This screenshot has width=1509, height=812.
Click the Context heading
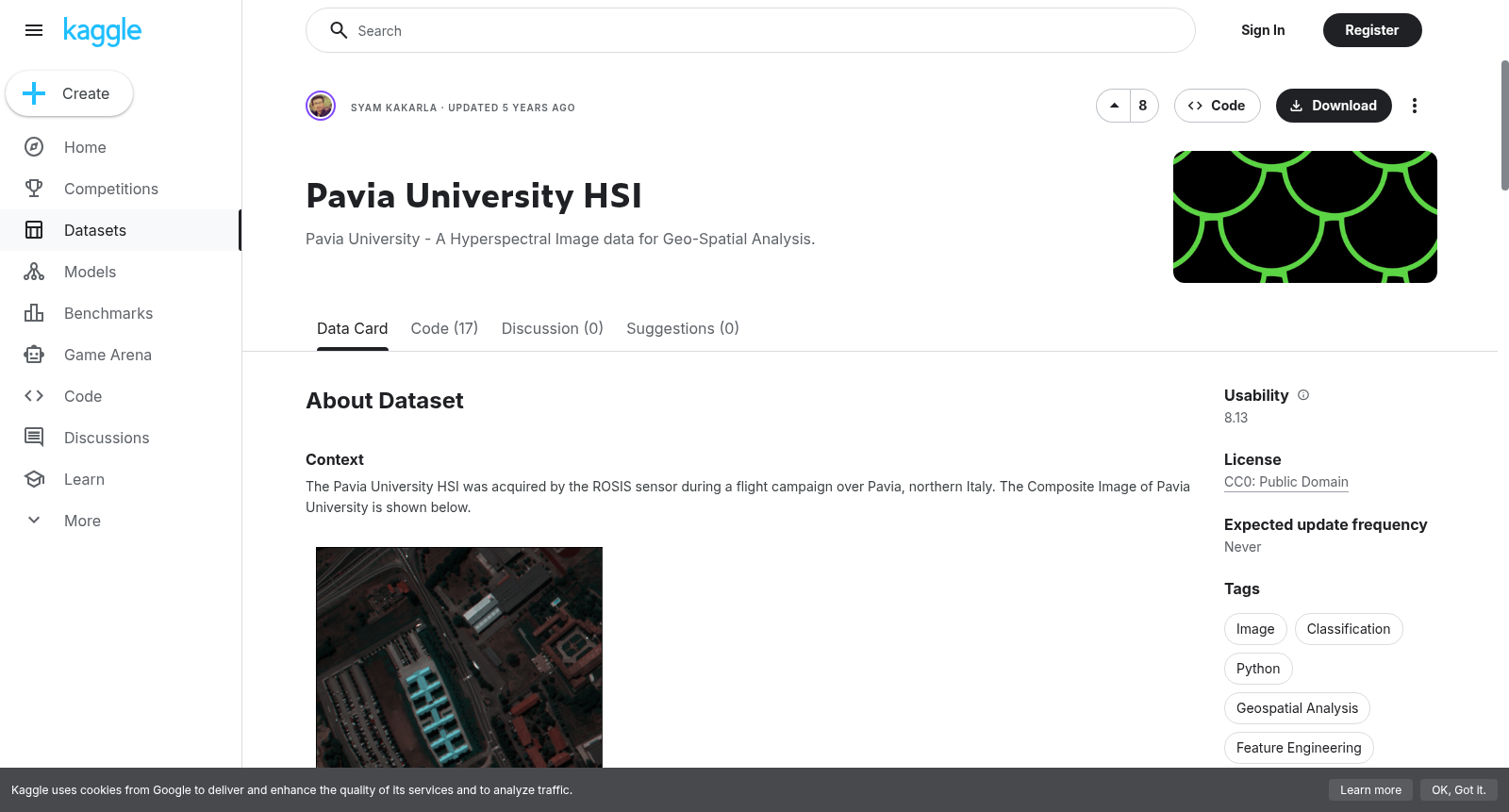coord(335,459)
